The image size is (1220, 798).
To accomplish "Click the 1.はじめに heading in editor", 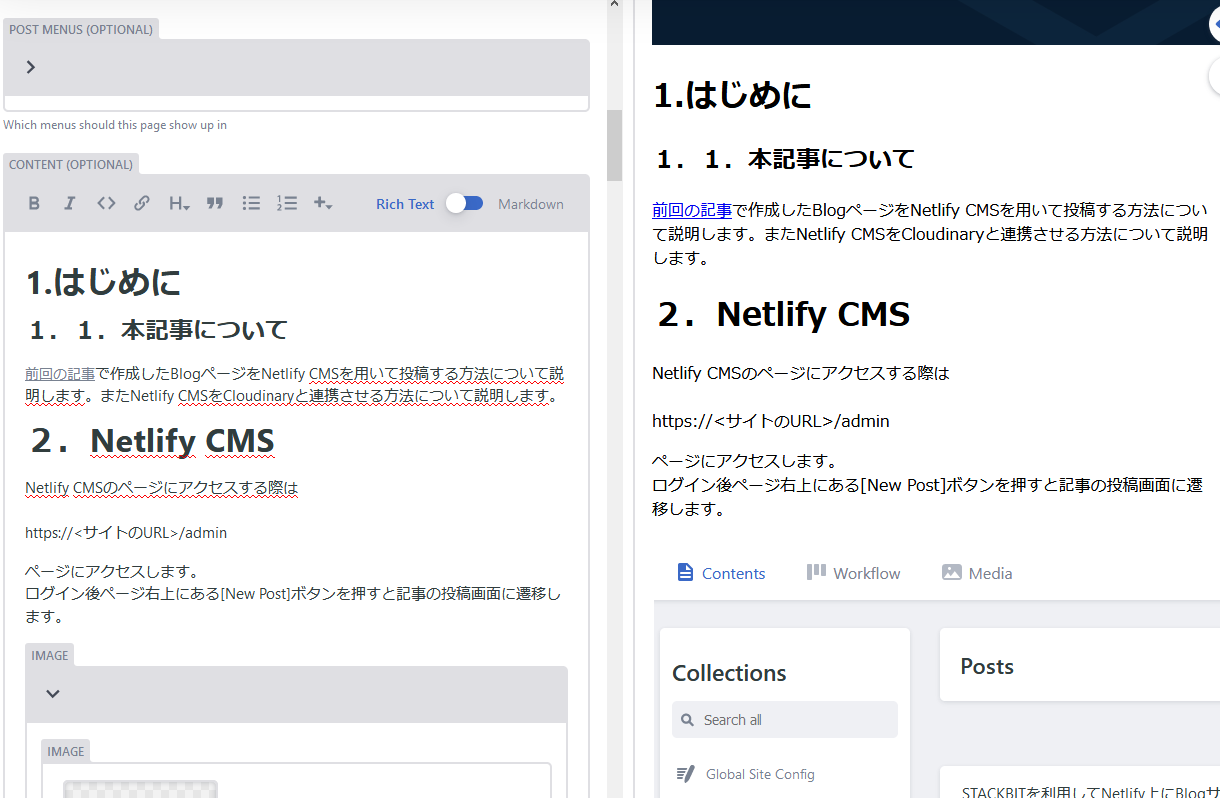I will point(103,282).
